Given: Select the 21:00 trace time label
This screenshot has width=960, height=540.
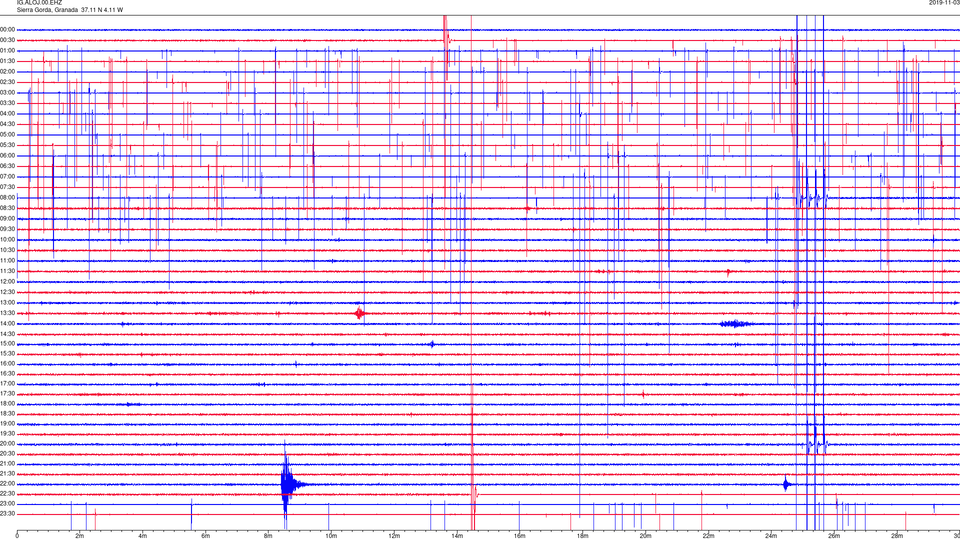Looking at the screenshot, I should pyautogui.click(x=8, y=463).
